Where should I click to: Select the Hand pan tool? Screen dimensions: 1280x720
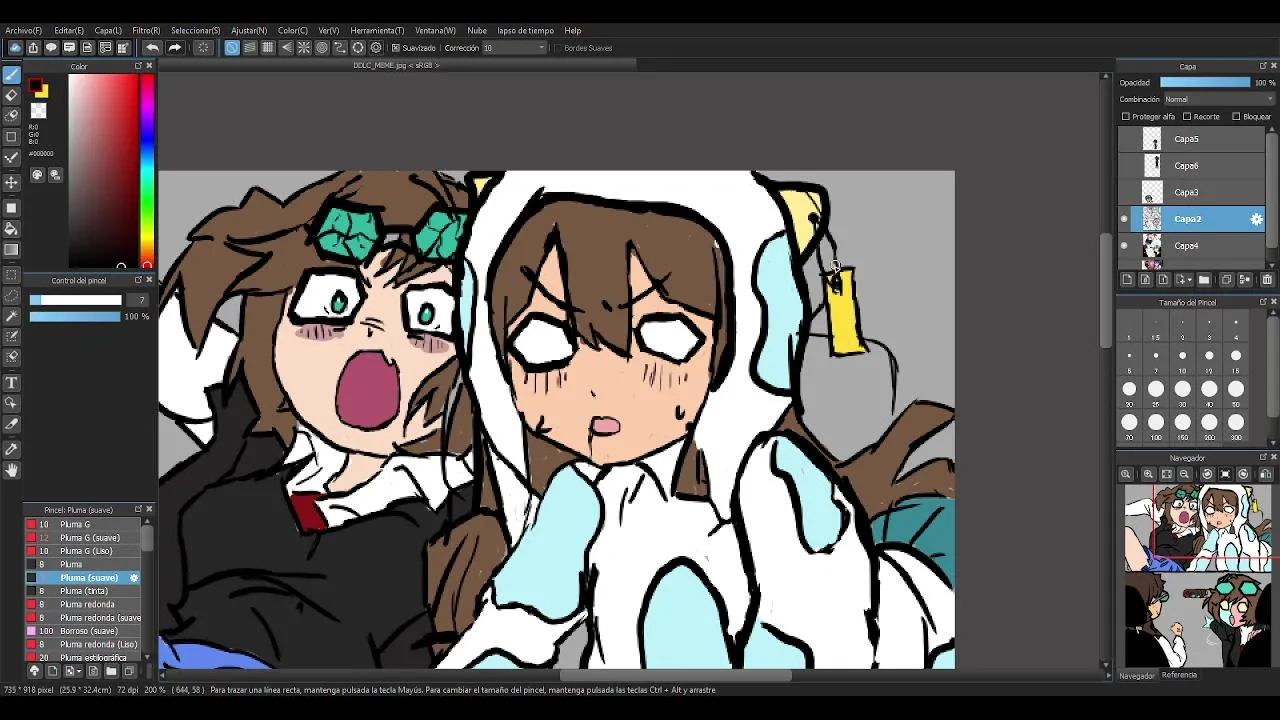click(x=12, y=470)
